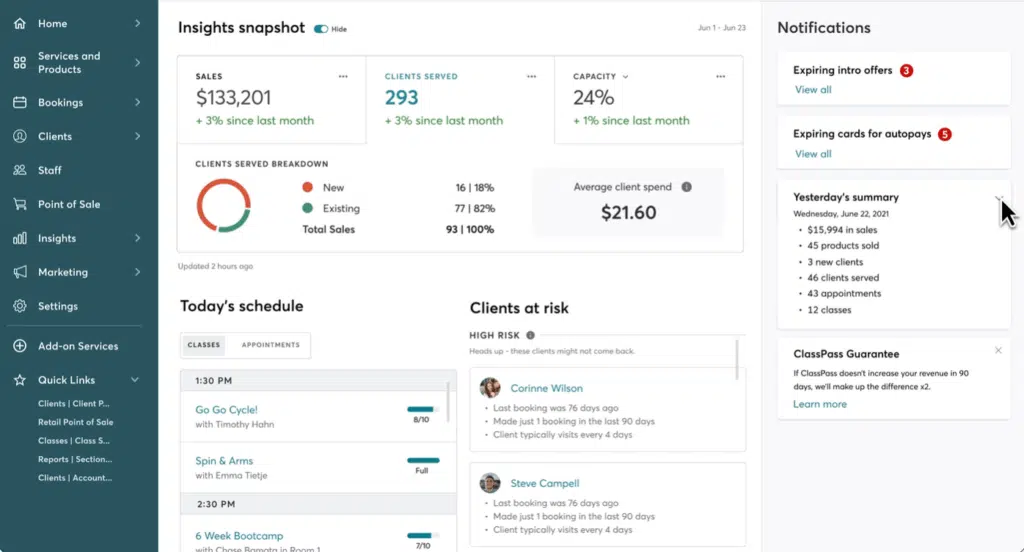Viewport: 1024px width, 552px height.
Task: Collapse the Quick Links section
Action: 135,380
